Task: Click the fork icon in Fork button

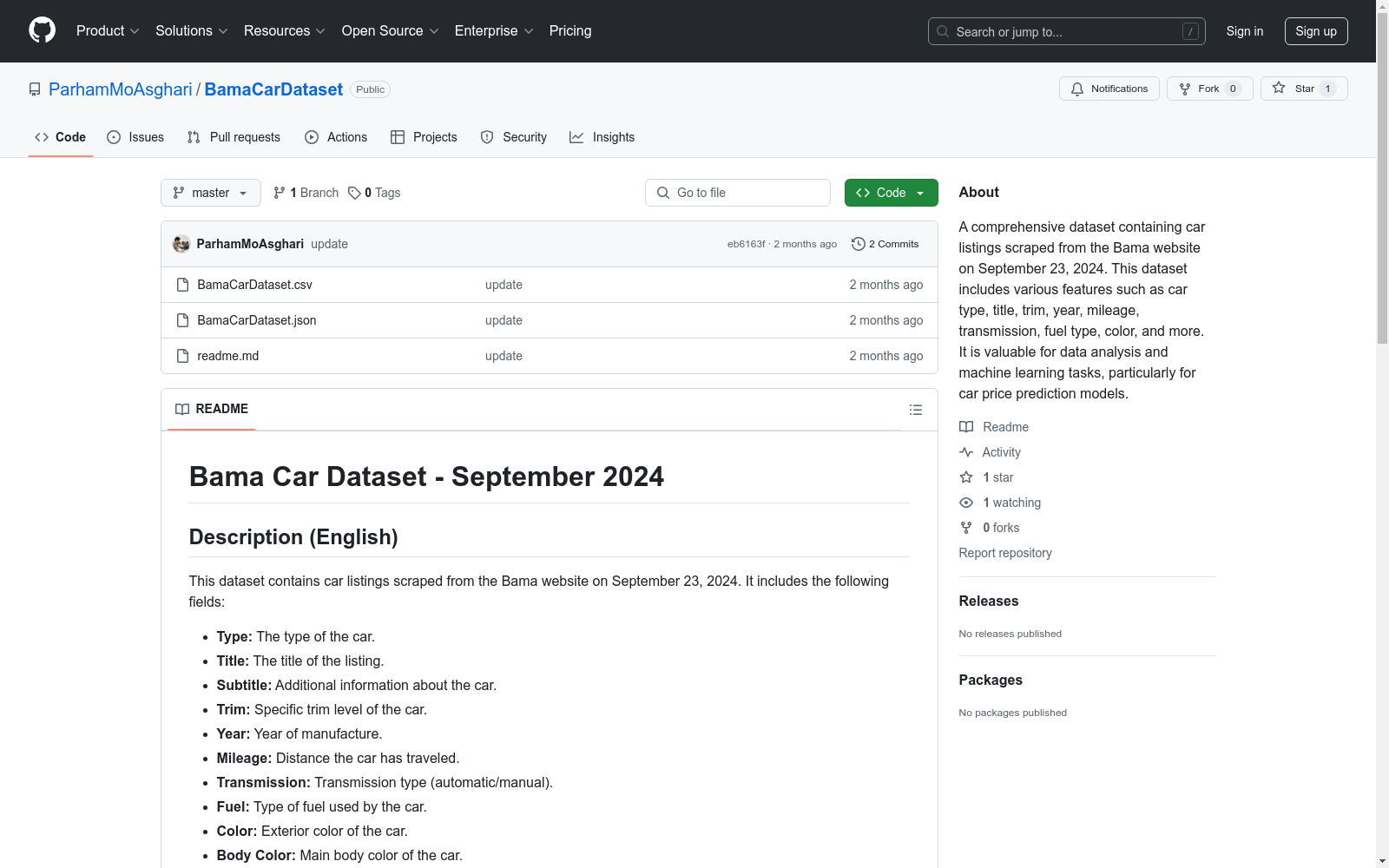Action: tap(1185, 89)
